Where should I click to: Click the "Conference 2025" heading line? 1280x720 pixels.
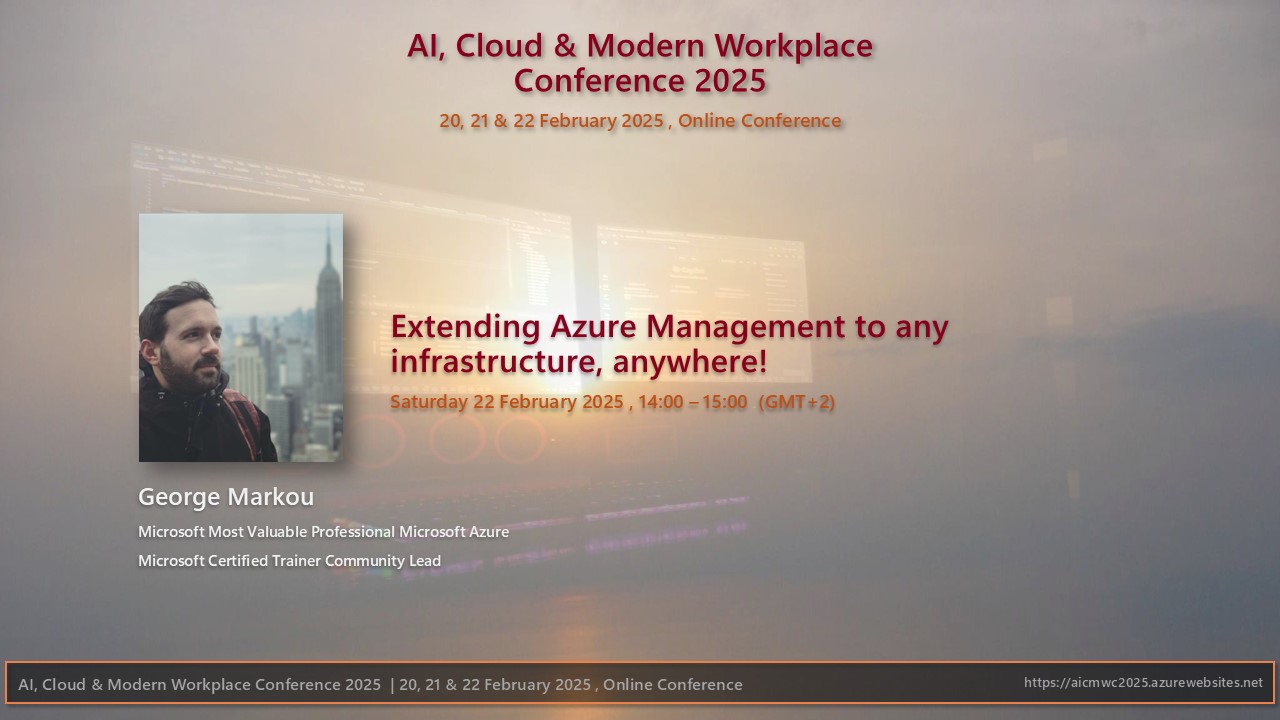(x=639, y=80)
